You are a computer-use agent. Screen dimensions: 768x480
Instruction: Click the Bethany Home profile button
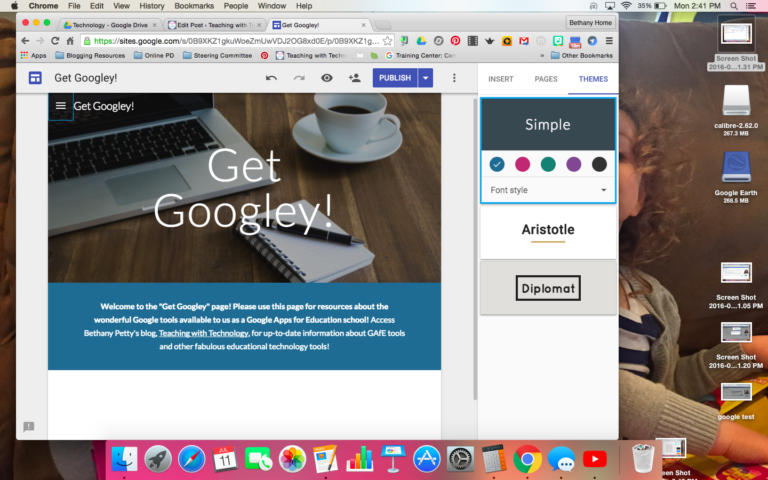click(590, 23)
